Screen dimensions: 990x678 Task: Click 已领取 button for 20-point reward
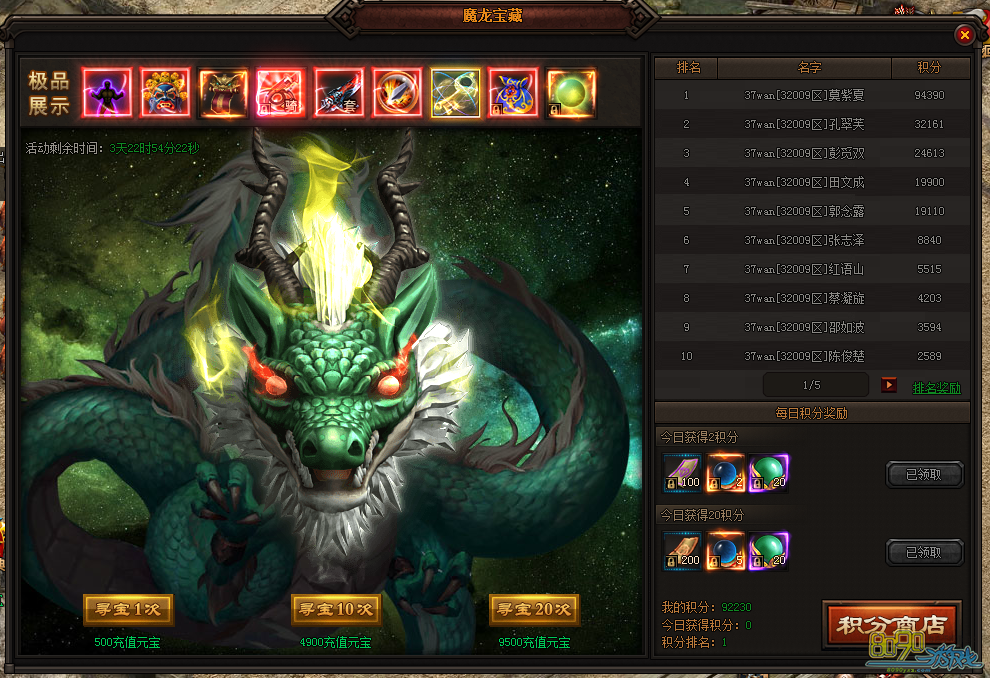[925, 552]
